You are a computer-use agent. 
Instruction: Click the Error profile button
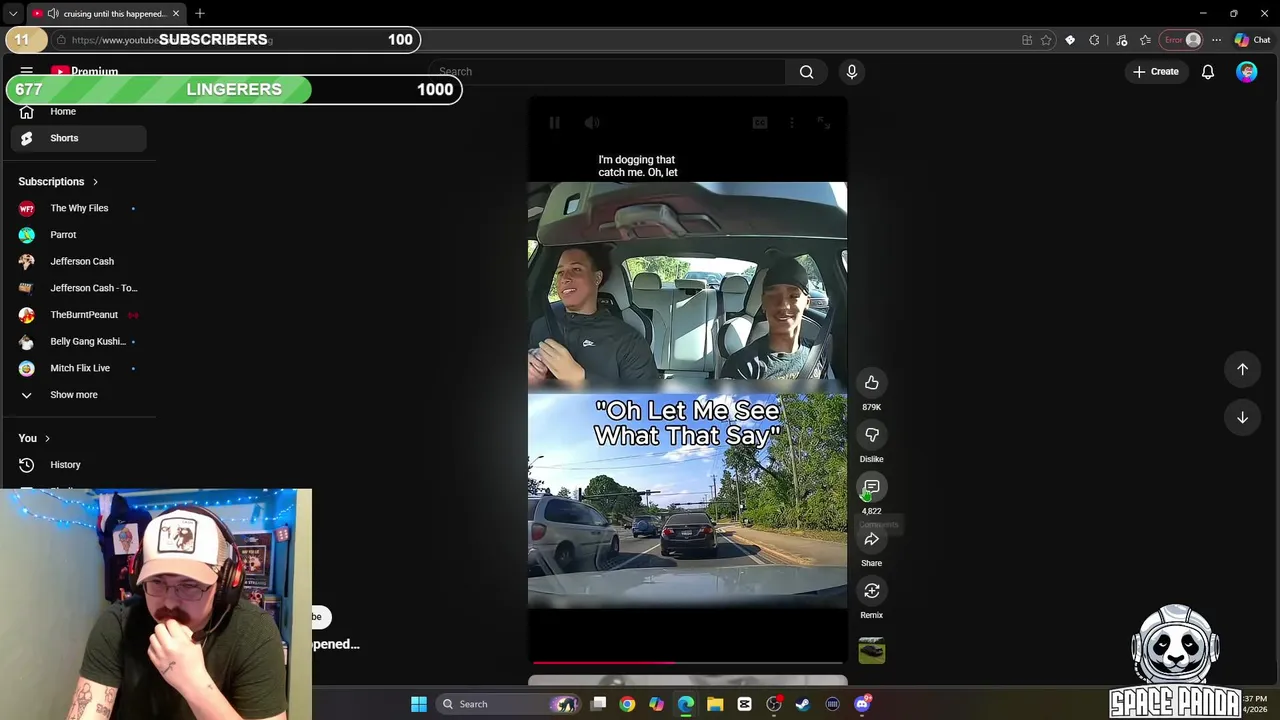(x=1182, y=40)
